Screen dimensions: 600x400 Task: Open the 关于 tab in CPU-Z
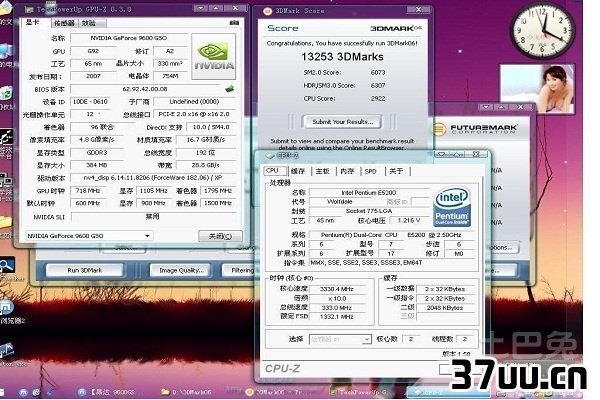tap(396, 171)
